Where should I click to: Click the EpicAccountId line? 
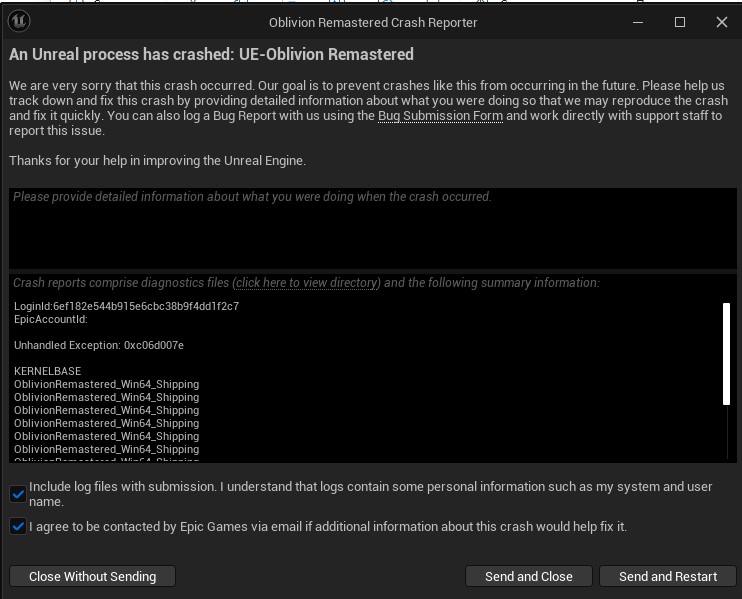coord(51,319)
